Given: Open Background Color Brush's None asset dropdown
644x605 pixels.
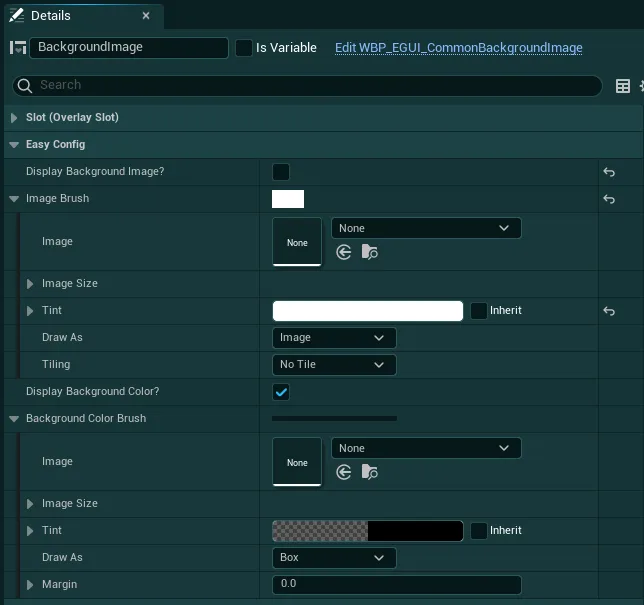Looking at the screenshot, I should 426,448.
